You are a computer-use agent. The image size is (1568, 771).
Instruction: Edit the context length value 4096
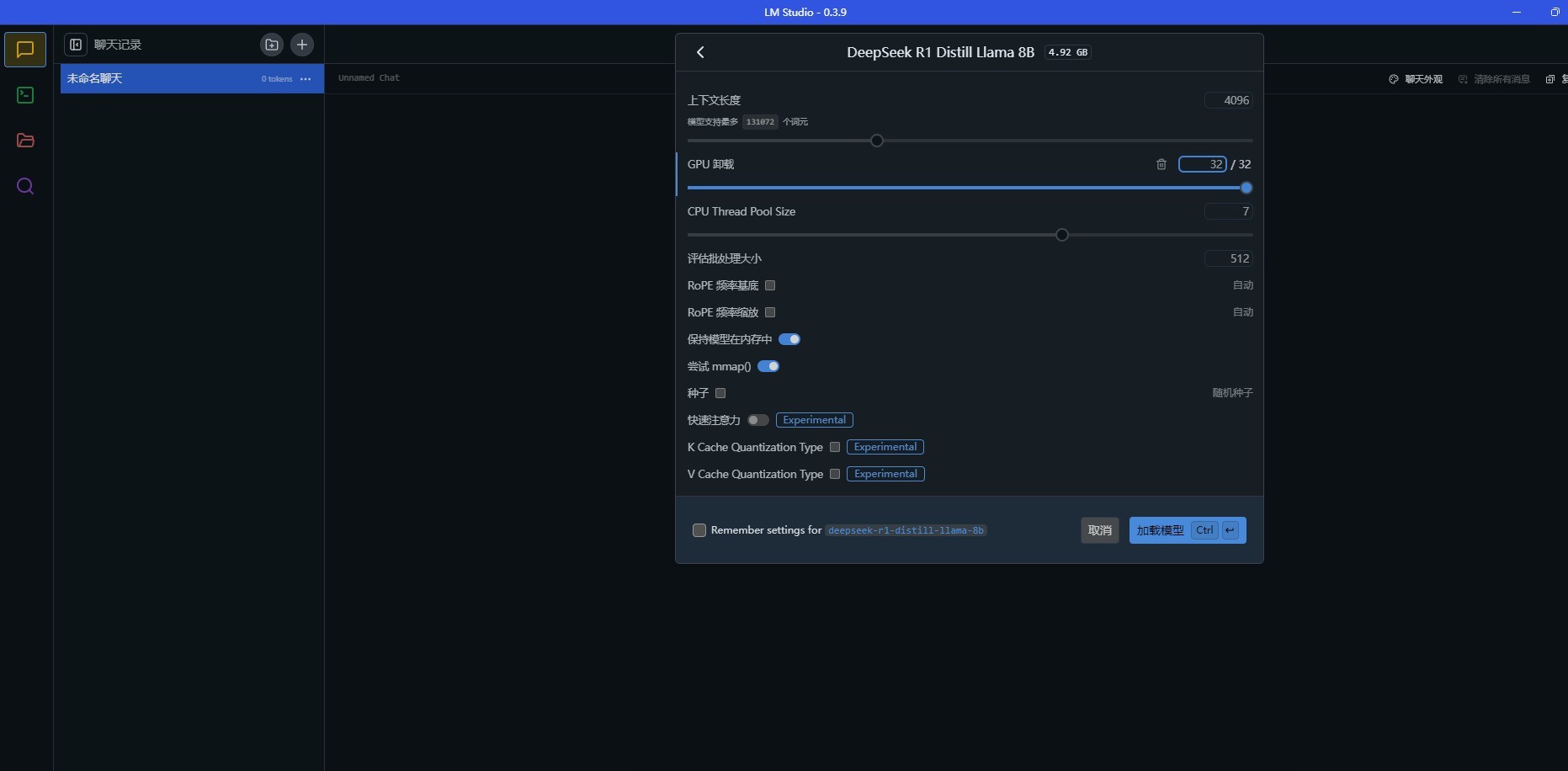click(x=1229, y=100)
